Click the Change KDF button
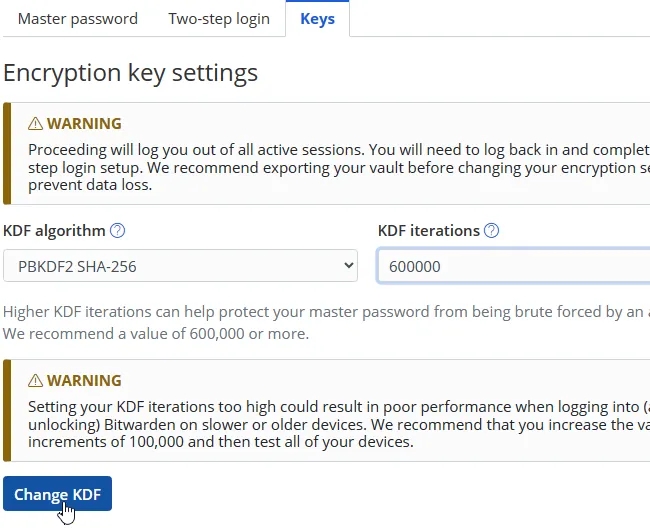 (x=57, y=494)
